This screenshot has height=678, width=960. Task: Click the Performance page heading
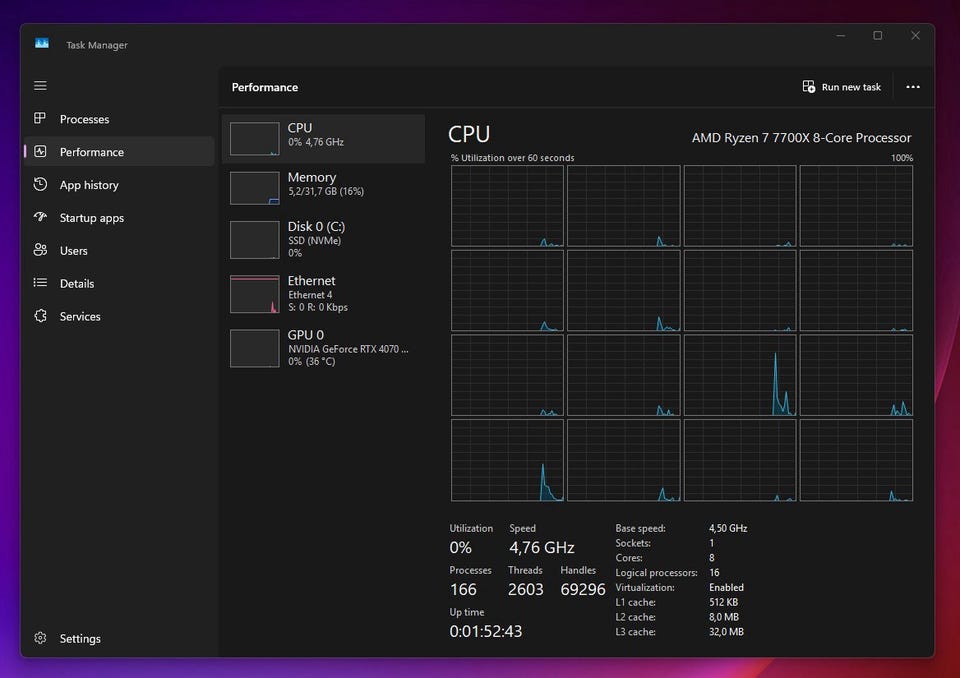[264, 87]
